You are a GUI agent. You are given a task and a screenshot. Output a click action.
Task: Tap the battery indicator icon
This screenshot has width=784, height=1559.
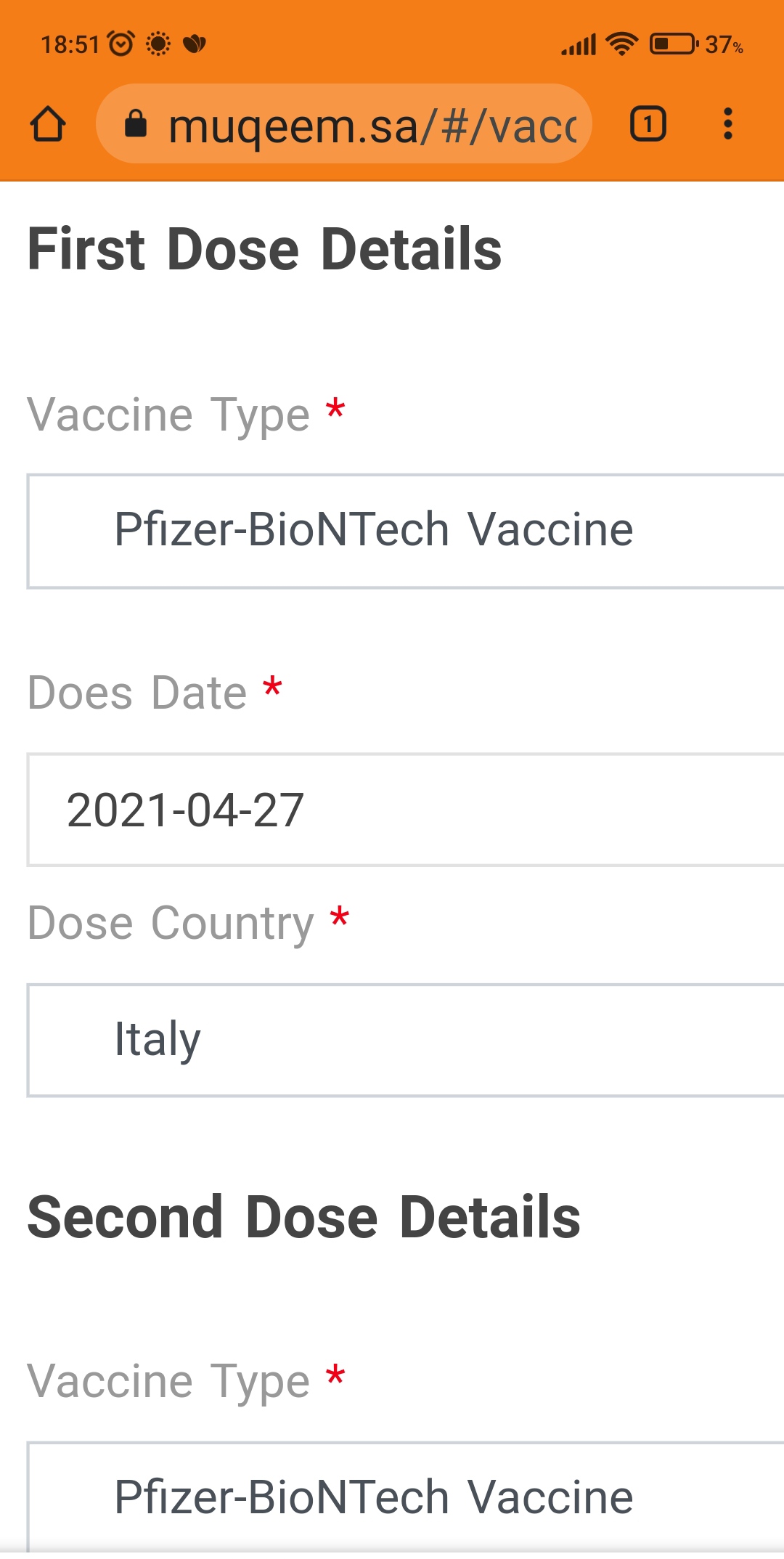coord(674,44)
